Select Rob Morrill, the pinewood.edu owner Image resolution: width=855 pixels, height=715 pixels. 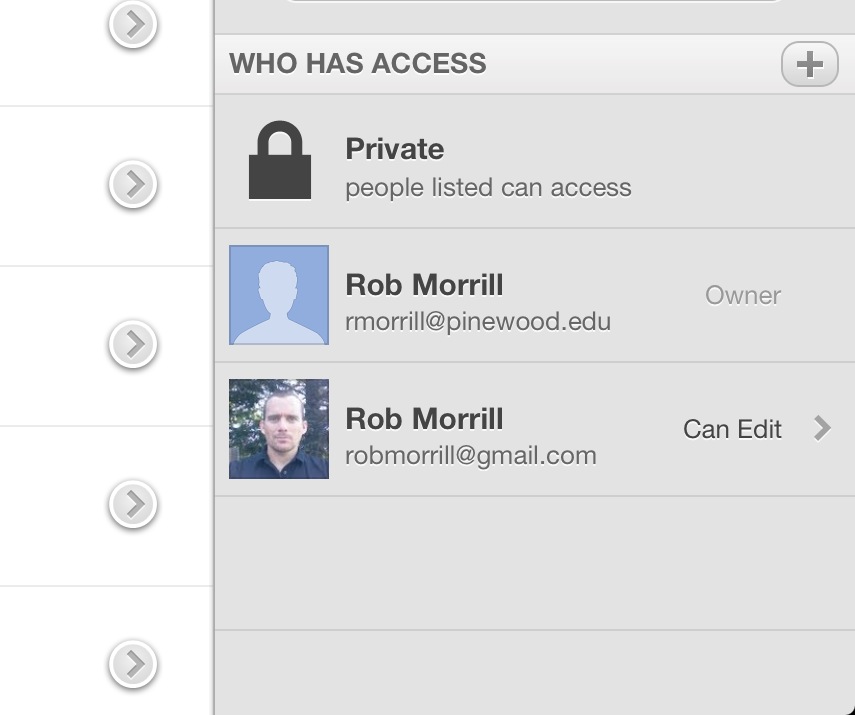(535, 295)
